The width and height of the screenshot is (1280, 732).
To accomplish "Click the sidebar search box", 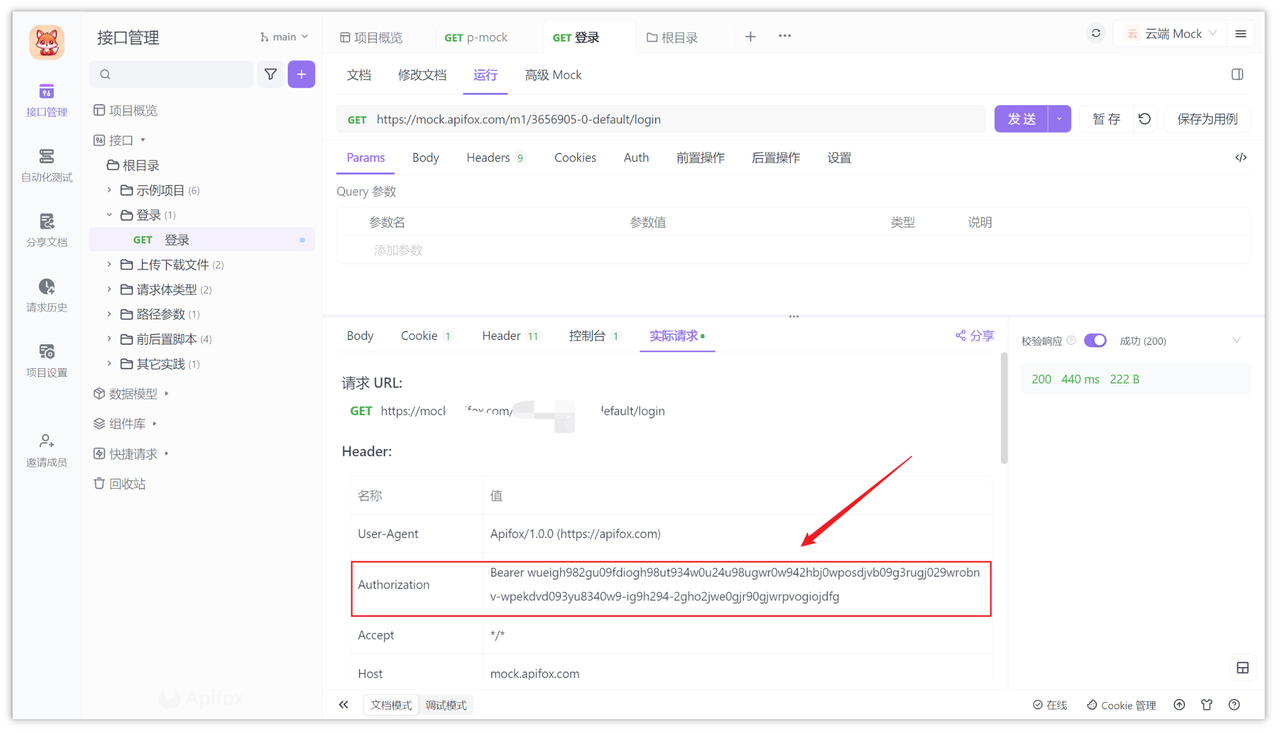I will coord(171,74).
